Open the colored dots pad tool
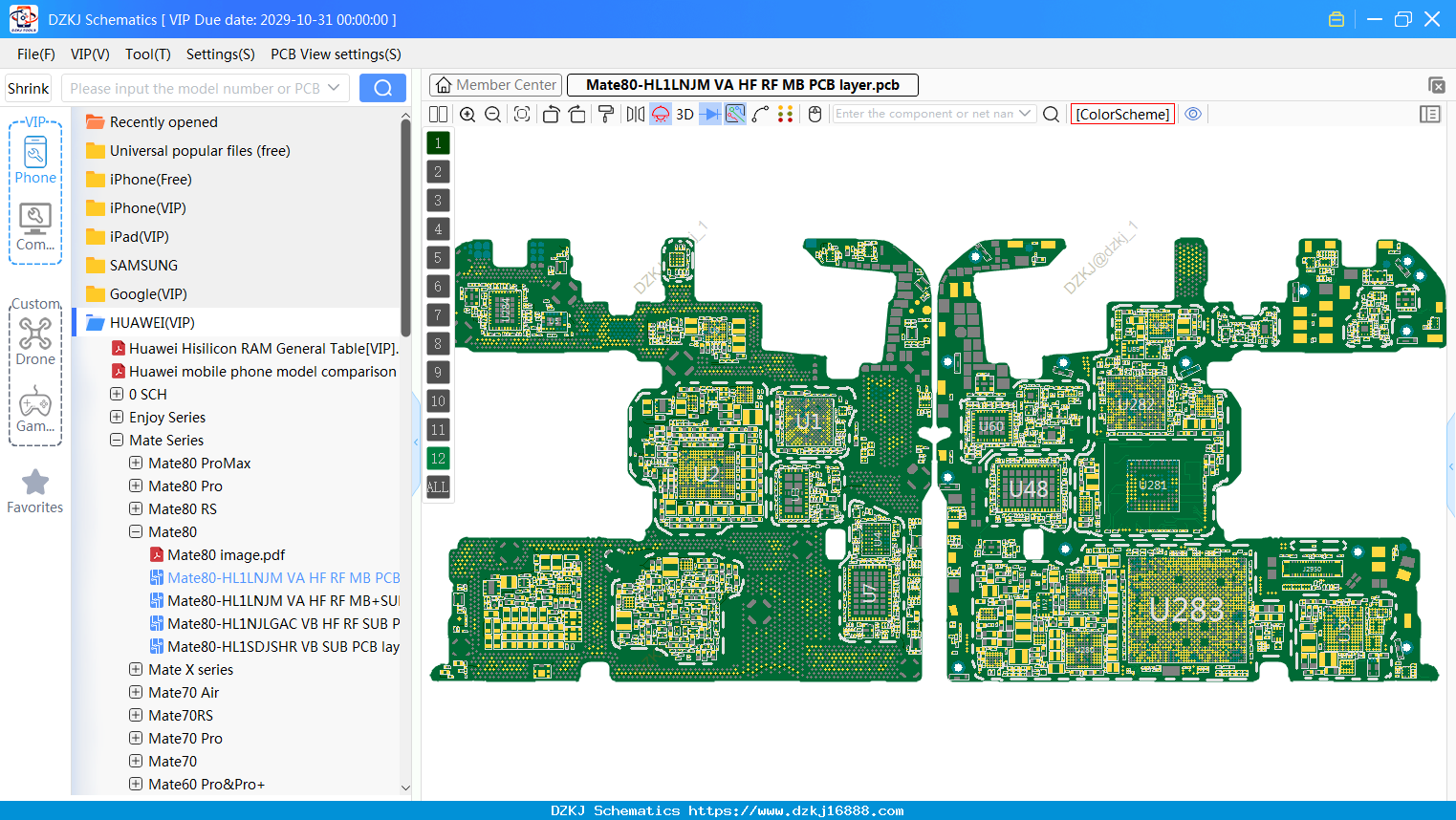The height and width of the screenshot is (820, 1456). pyautogui.click(x=785, y=114)
